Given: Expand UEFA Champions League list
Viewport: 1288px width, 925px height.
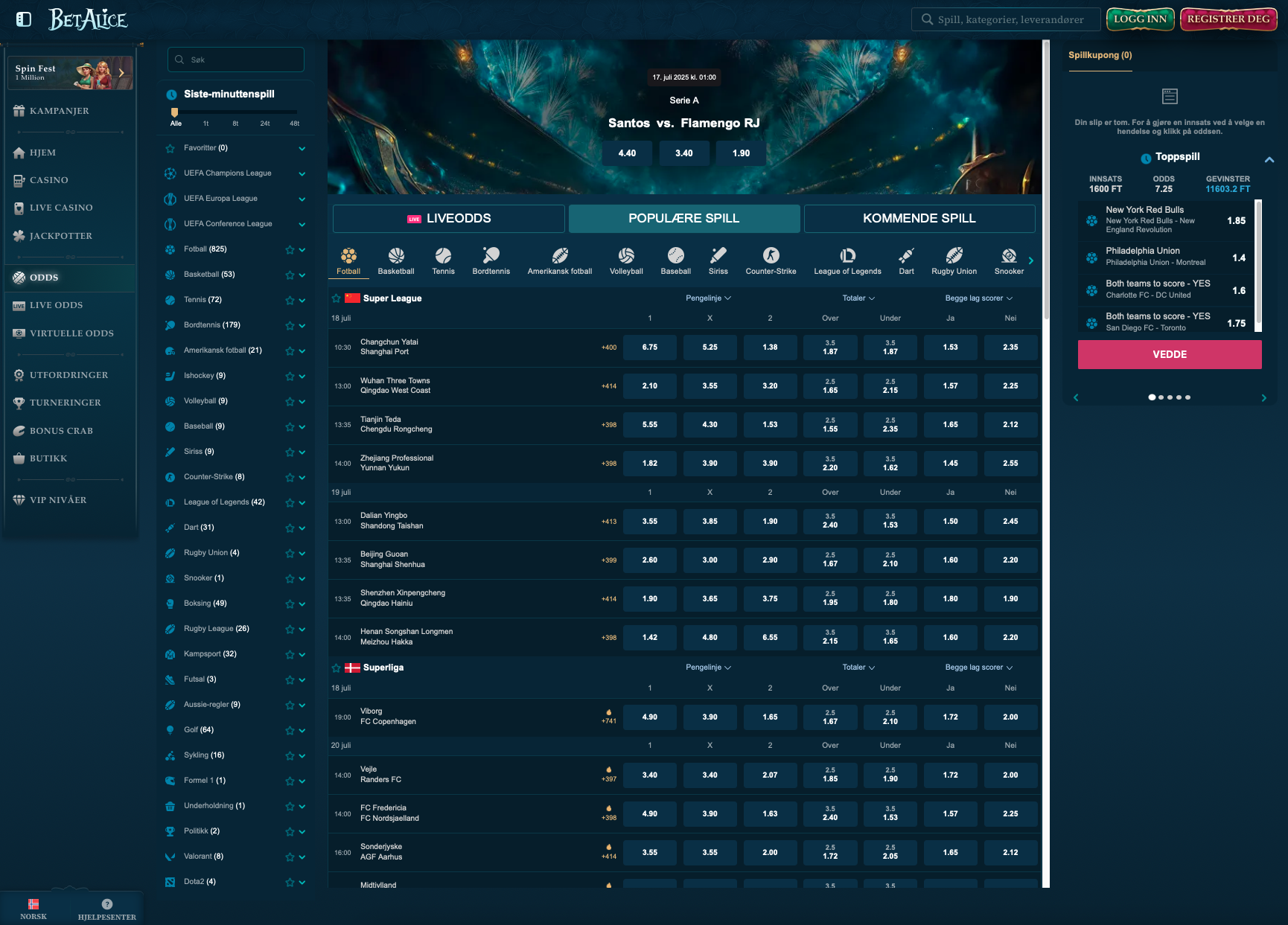Looking at the screenshot, I should click(x=302, y=174).
